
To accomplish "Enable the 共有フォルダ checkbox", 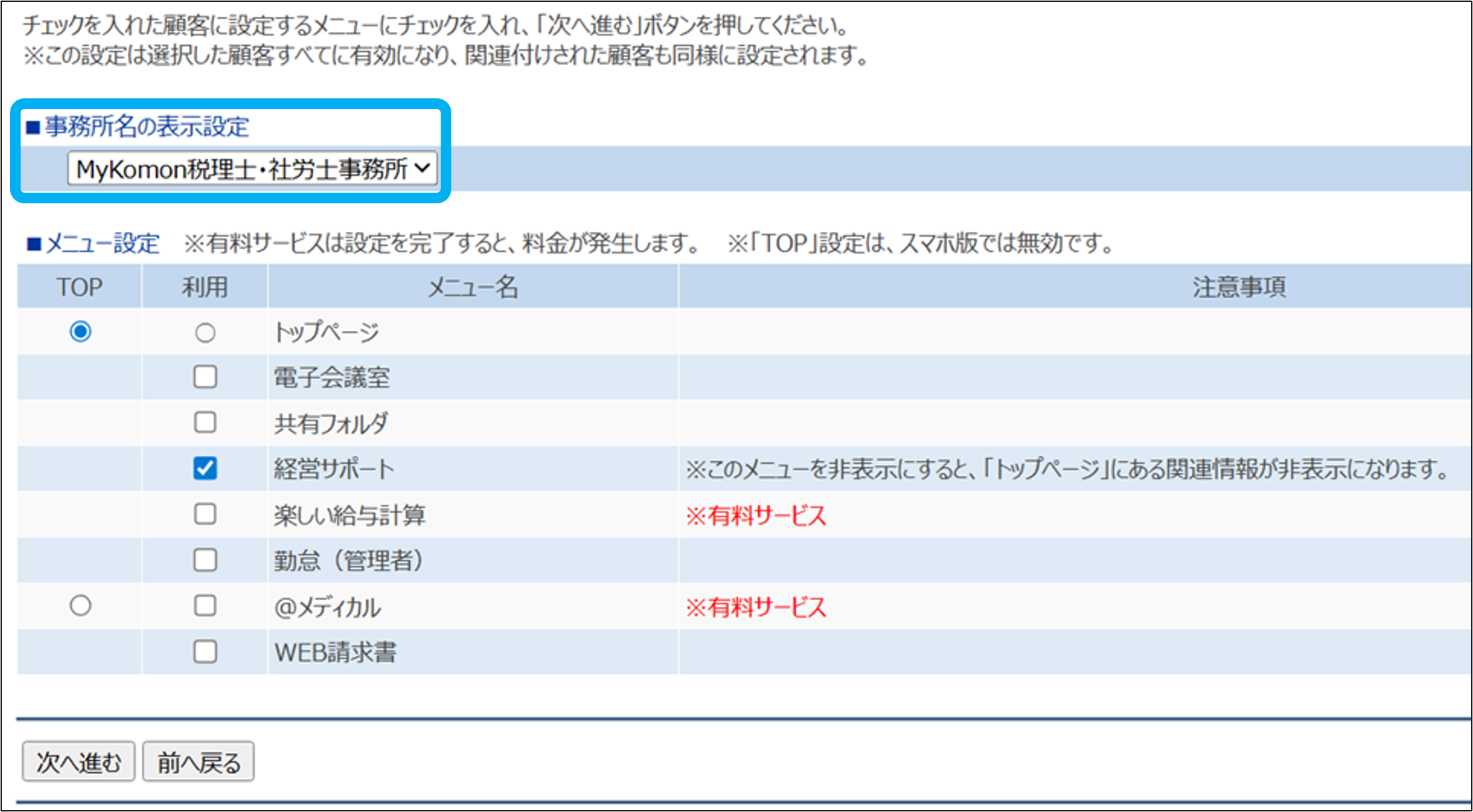I will pyautogui.click(x=205, y=423).
